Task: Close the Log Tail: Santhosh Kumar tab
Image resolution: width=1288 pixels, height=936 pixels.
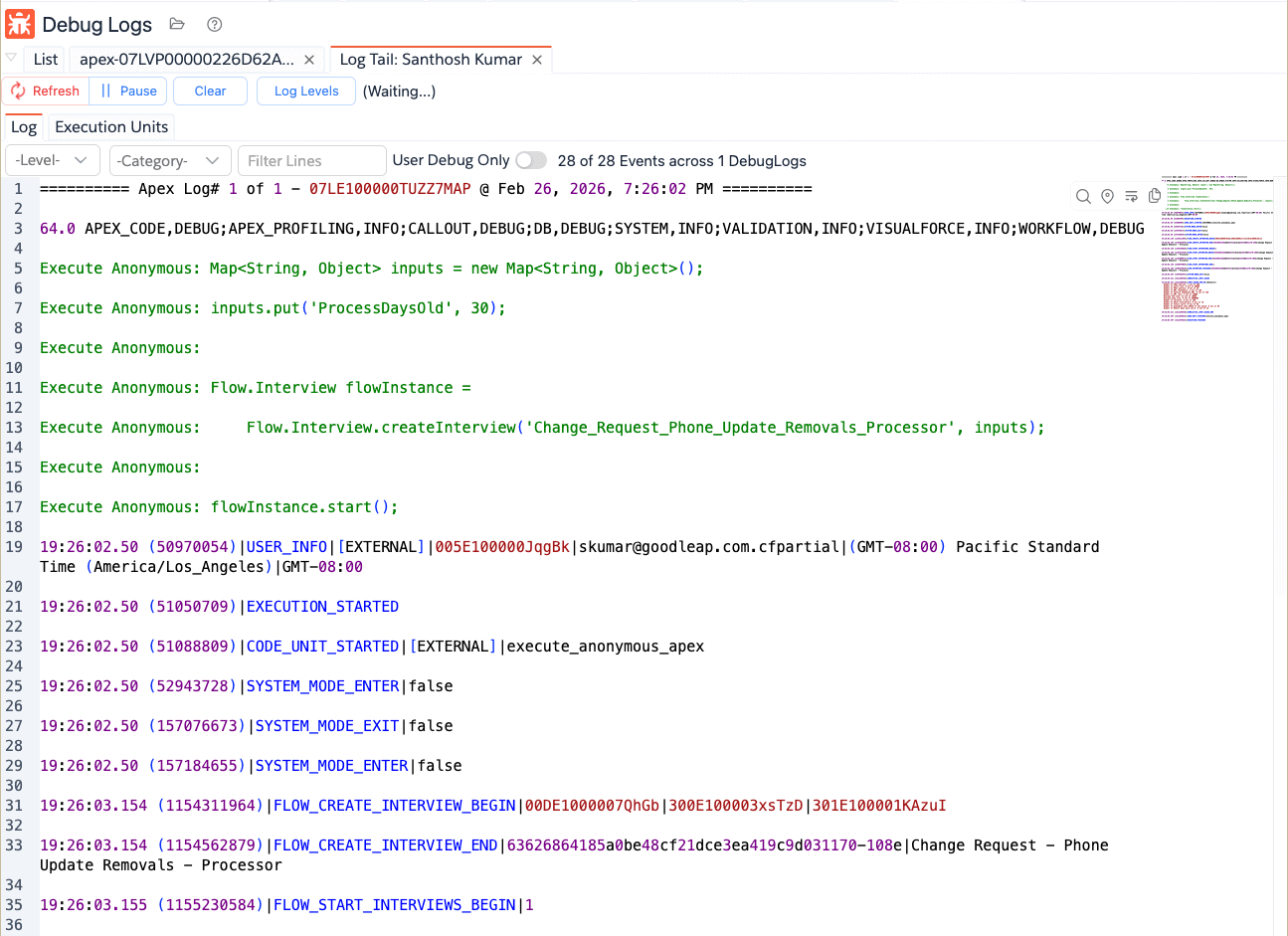Action: coord(537,60)
